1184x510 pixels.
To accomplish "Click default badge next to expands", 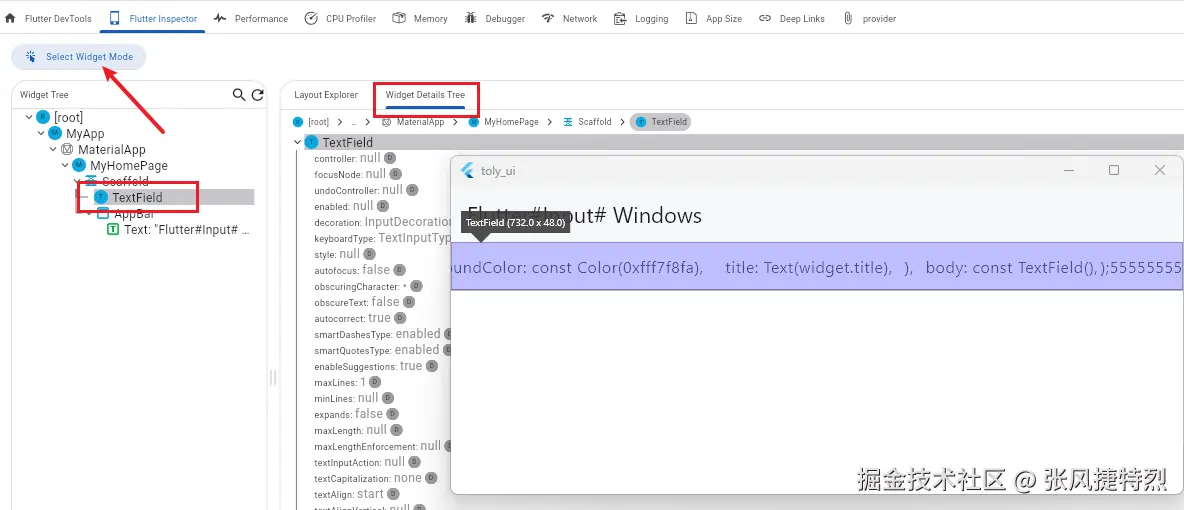I will tap(393, 414).
